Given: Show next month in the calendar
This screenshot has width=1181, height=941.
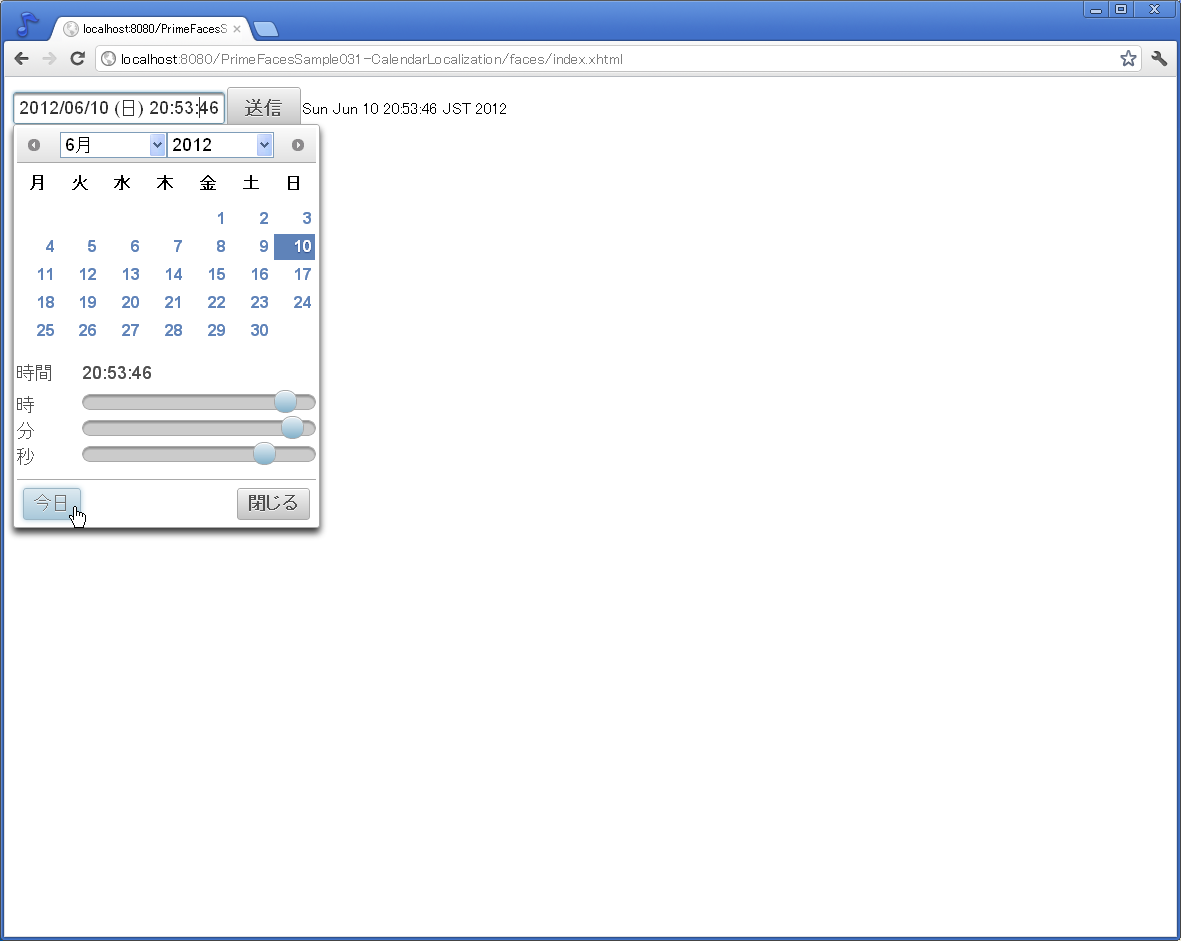Looking at the screenshot, I should 298,145.
